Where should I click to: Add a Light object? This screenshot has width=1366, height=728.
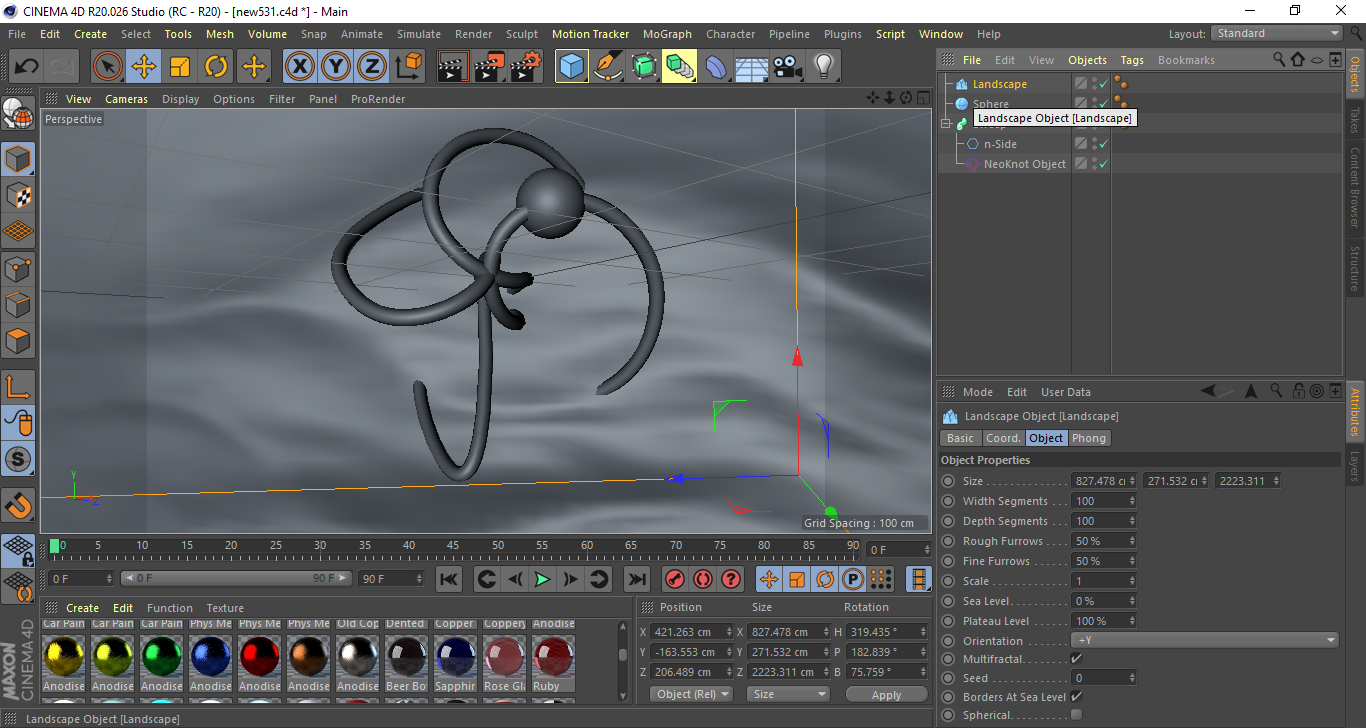824,67
